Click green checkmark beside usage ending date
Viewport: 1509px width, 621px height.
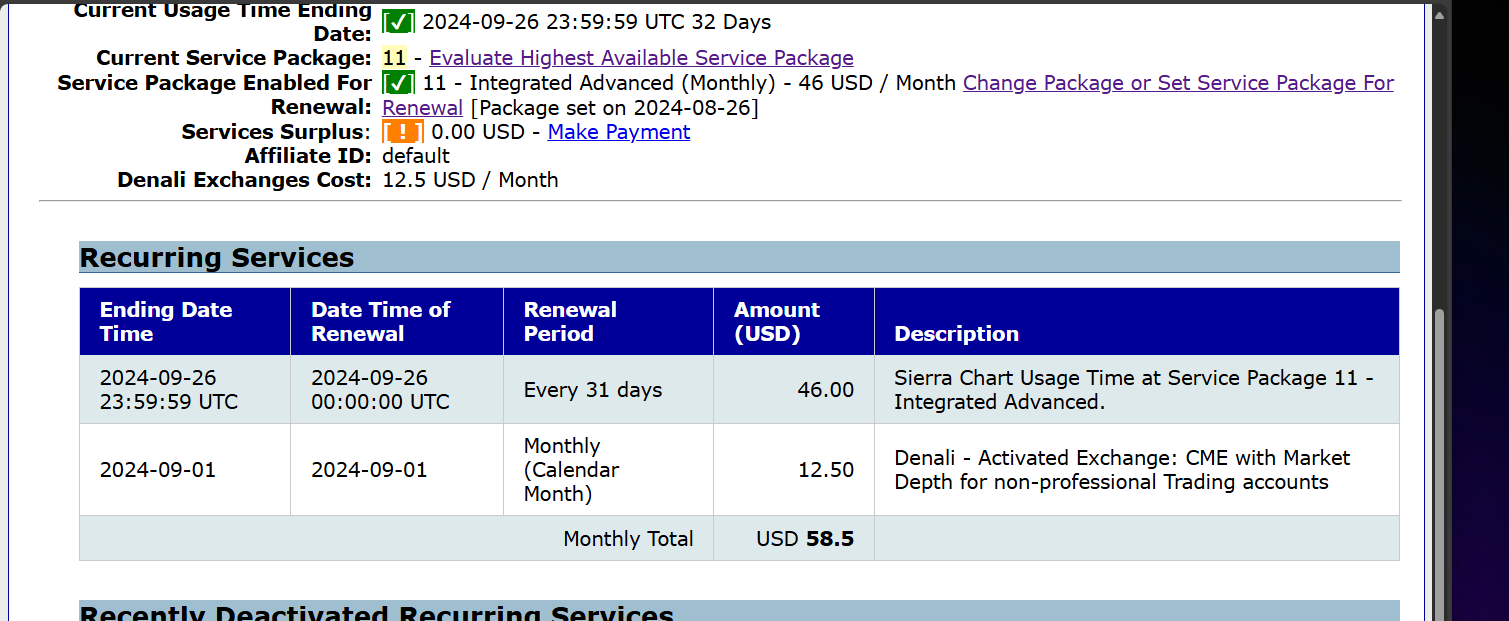(399, 21)
